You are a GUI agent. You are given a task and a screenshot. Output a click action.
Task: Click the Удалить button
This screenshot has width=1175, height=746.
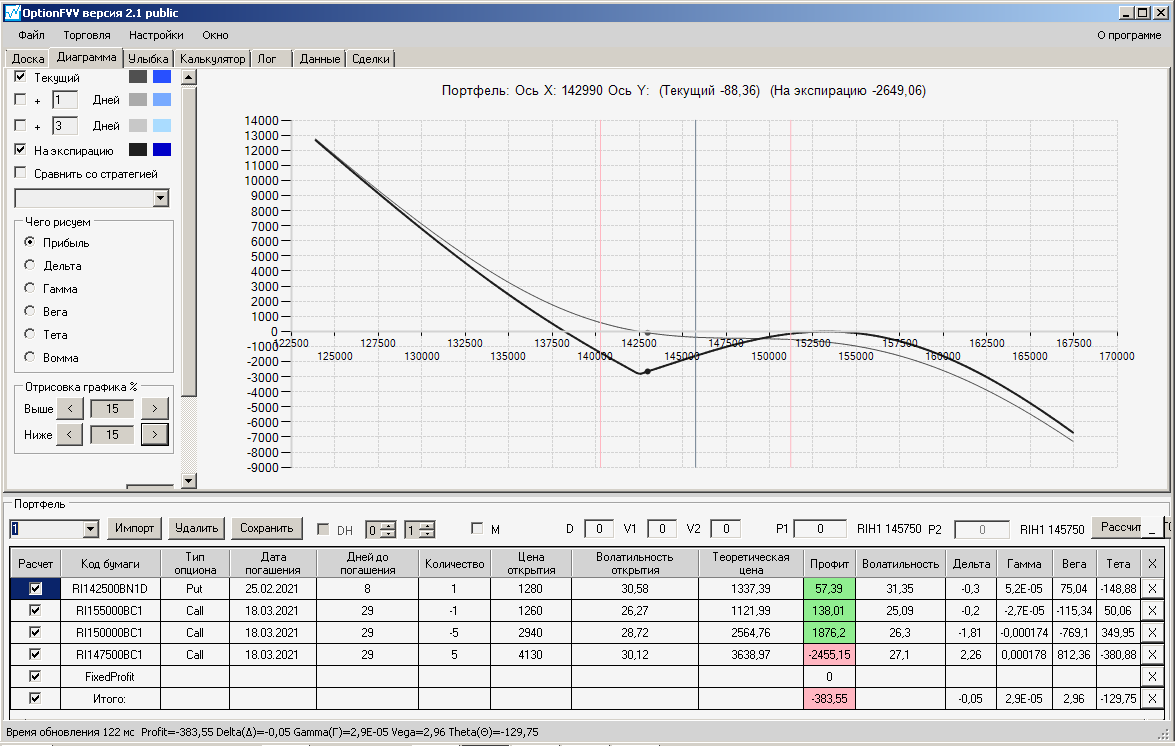[196, 528]
